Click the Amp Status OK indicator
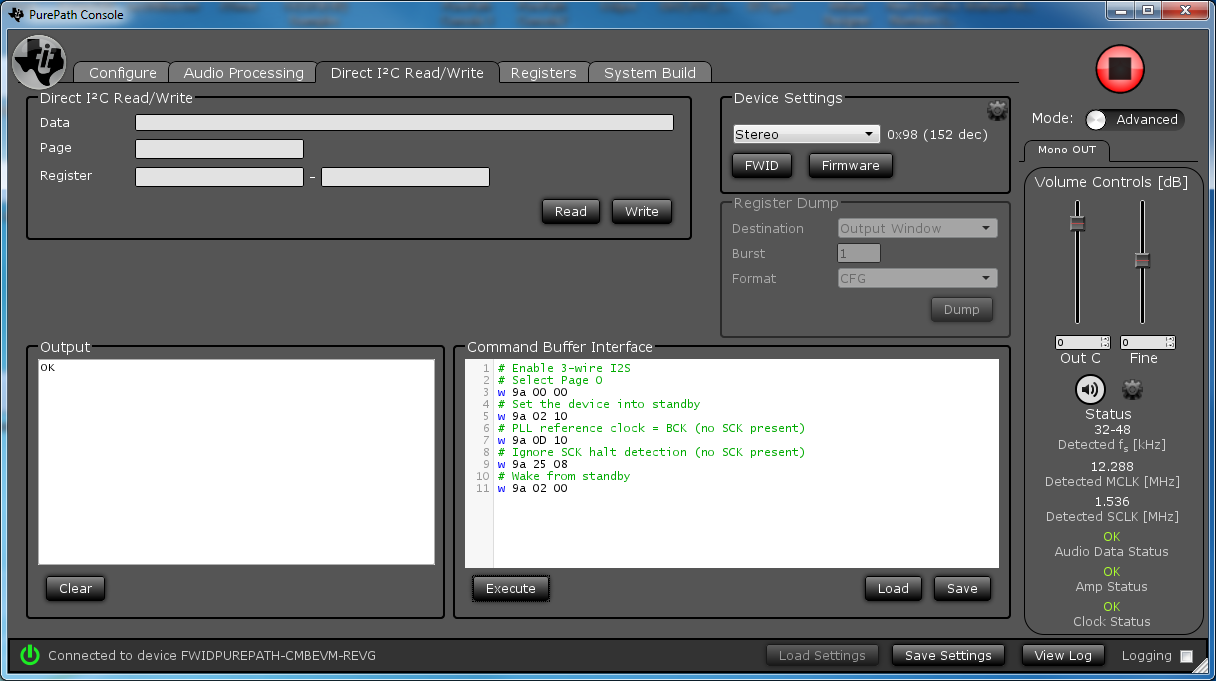The image size is (1216, 681). [x=1112, y=572]
